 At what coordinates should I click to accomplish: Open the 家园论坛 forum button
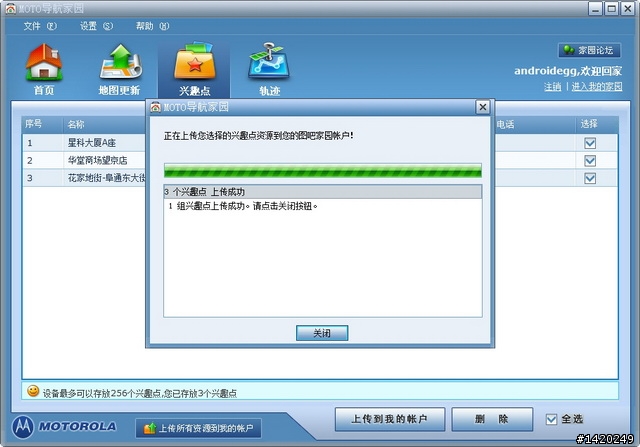590,50
